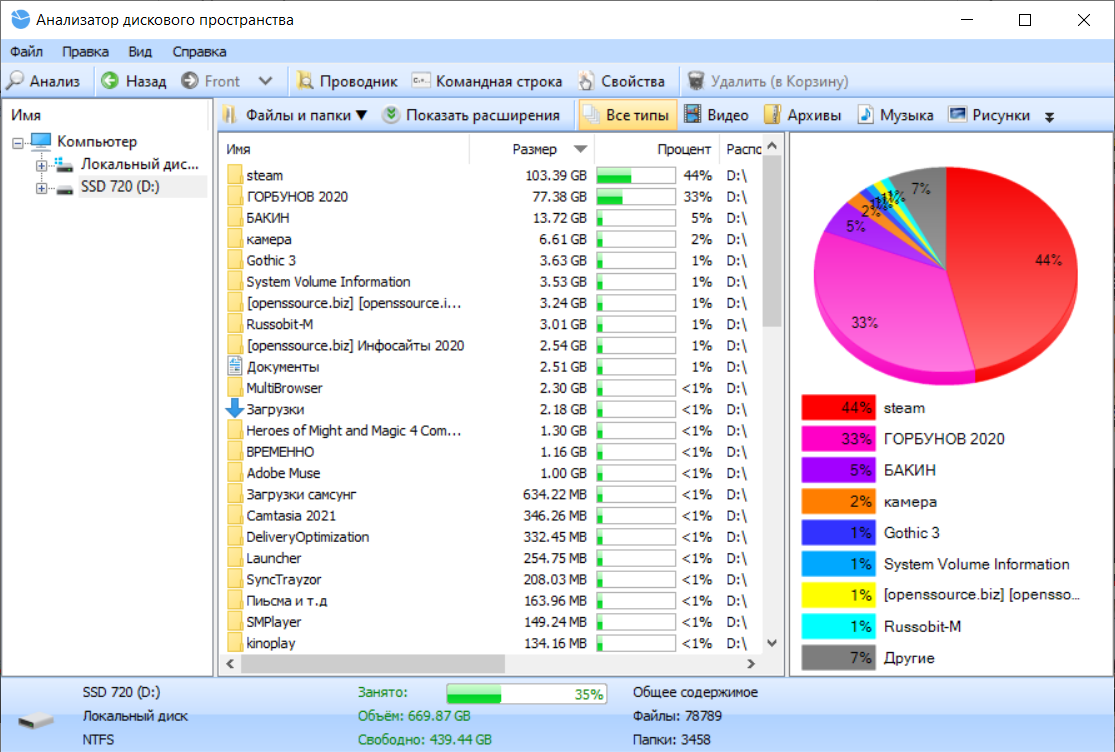Click the green Назад arrow icon
Screen dimensions: 1115x752
click(x=110, y=80)
